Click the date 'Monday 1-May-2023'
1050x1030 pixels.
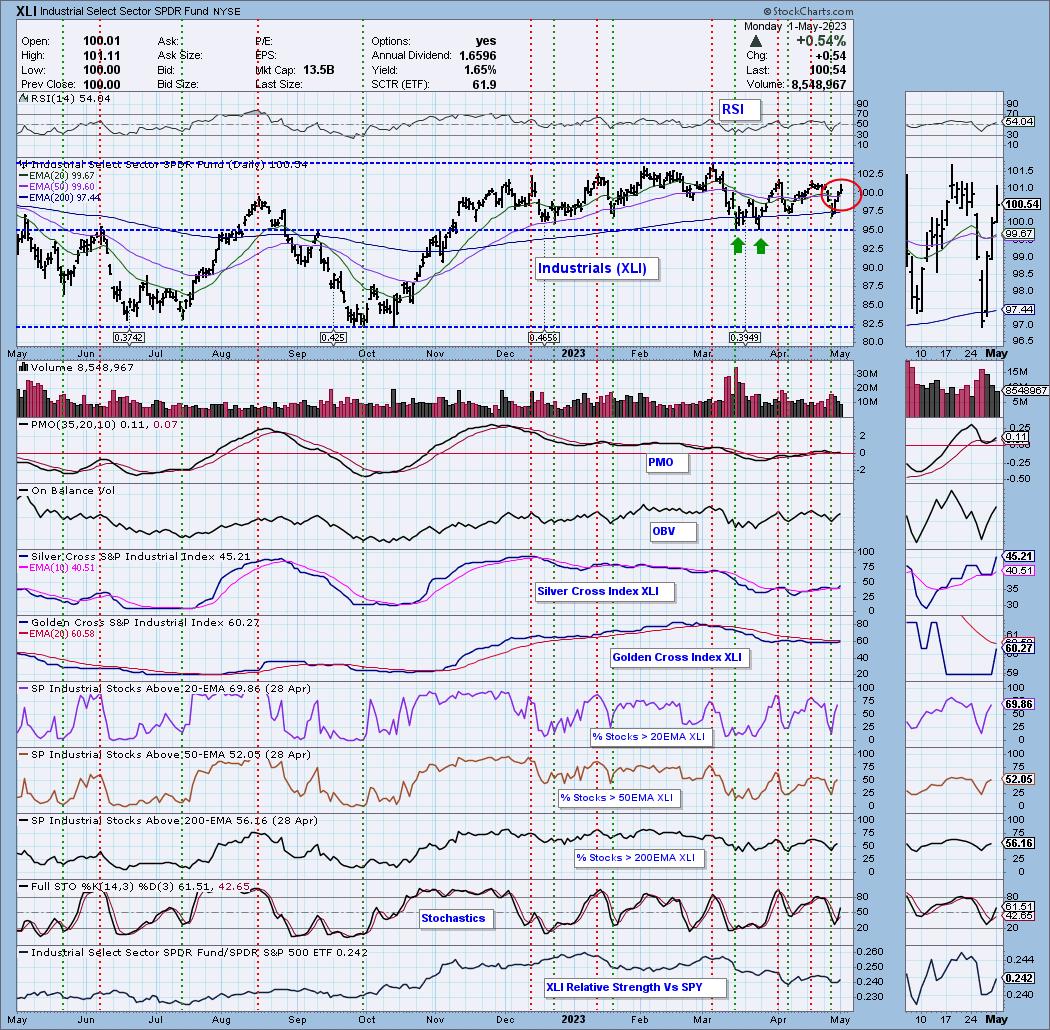point(795,26)
